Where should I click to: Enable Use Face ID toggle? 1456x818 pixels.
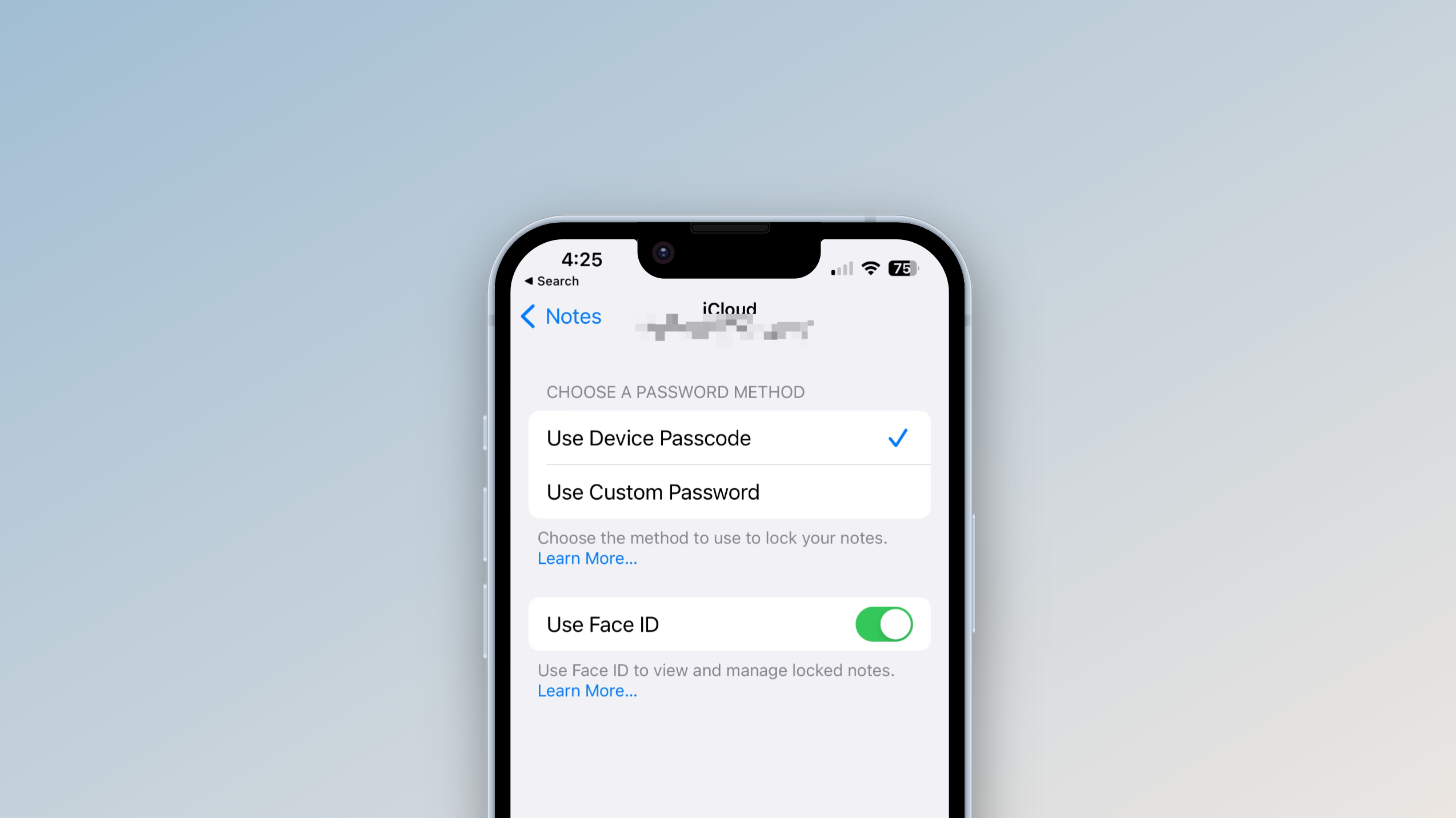884,625
